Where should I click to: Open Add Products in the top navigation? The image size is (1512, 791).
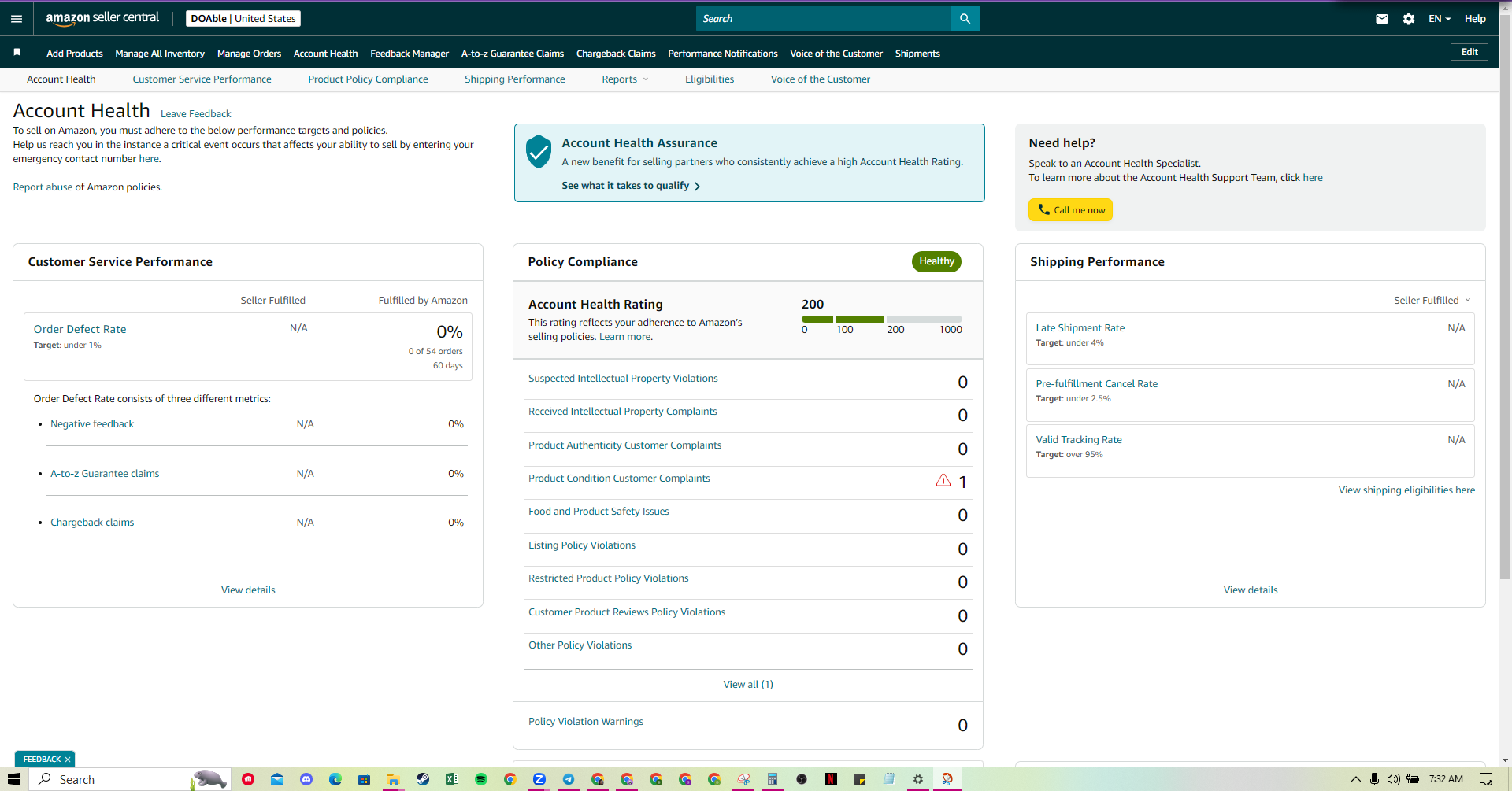[x=75, y=54]
